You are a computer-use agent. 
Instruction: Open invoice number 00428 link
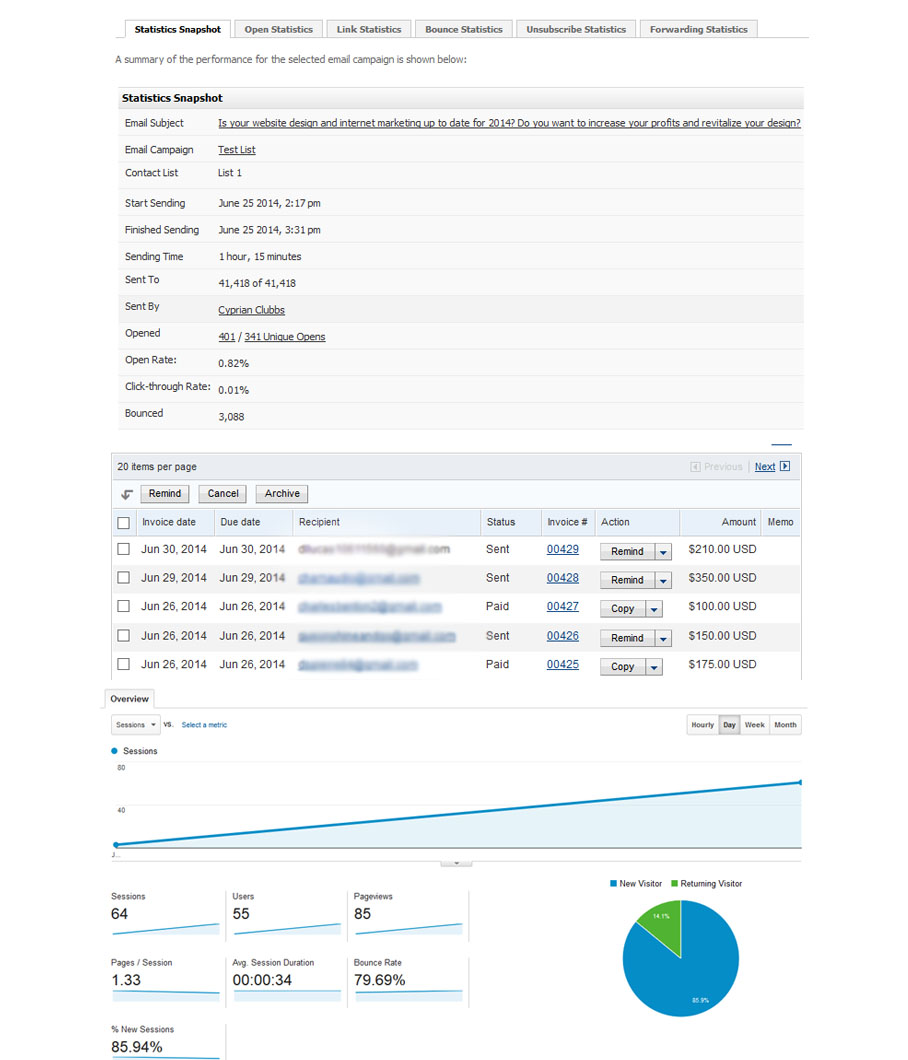point(562,578)
